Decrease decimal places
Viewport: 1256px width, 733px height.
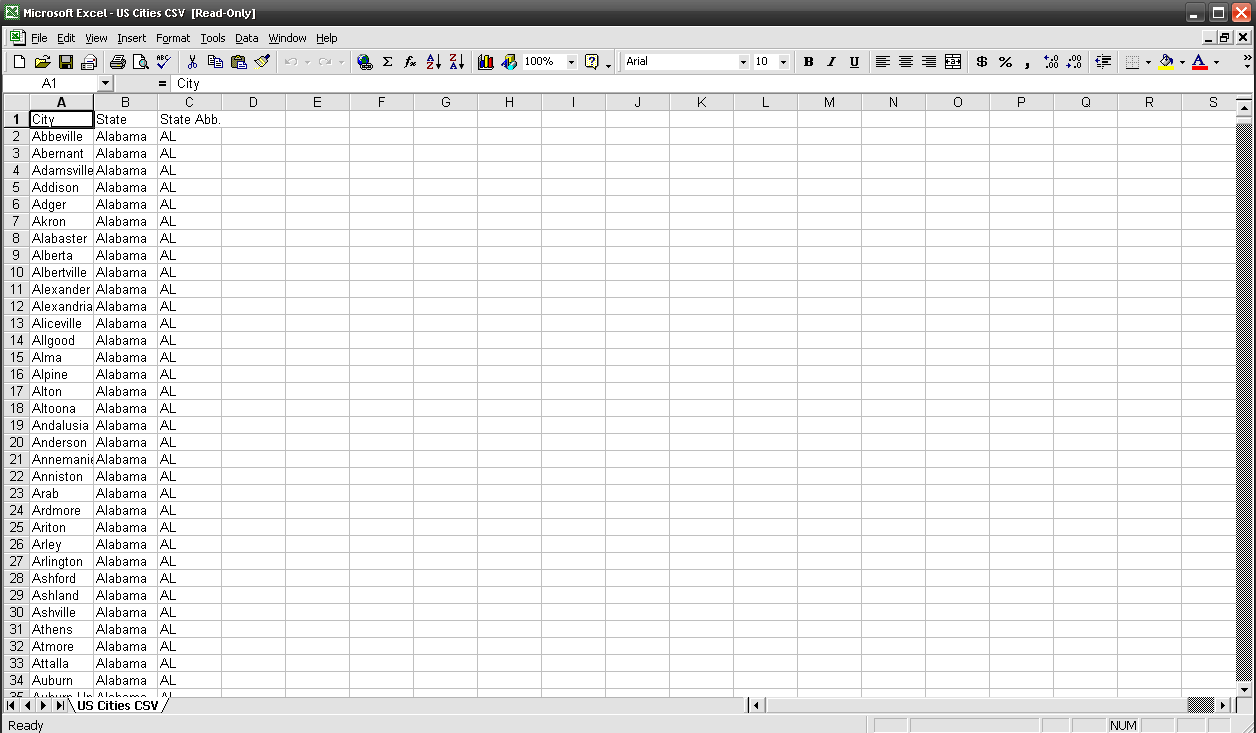coord(1074,62)
